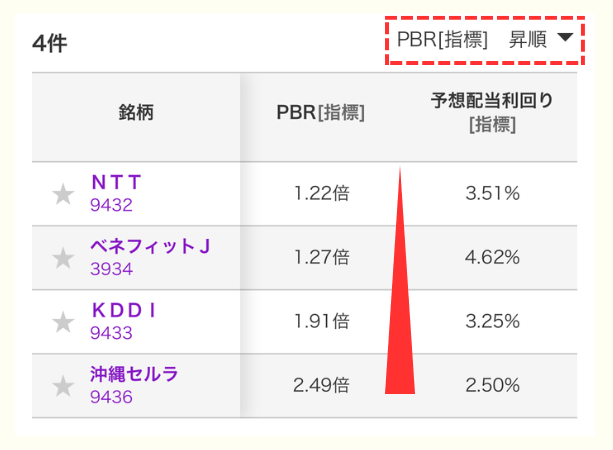The image size is (613, 450).
Task: Click stock code 3934
Action: [110, 269]
